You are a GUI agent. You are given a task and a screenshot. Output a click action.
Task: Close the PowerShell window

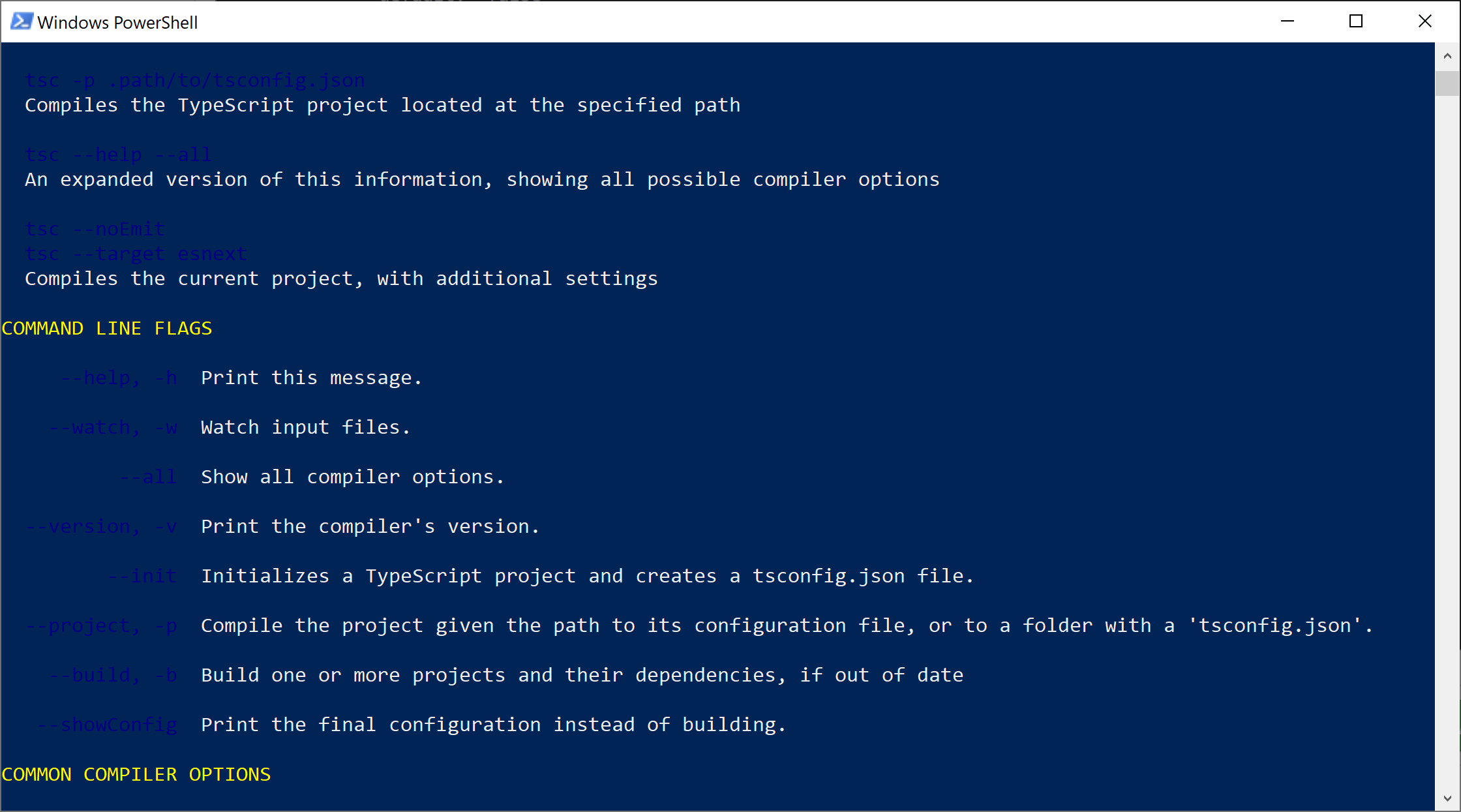pyautogui.click(x=1425, y=21)
